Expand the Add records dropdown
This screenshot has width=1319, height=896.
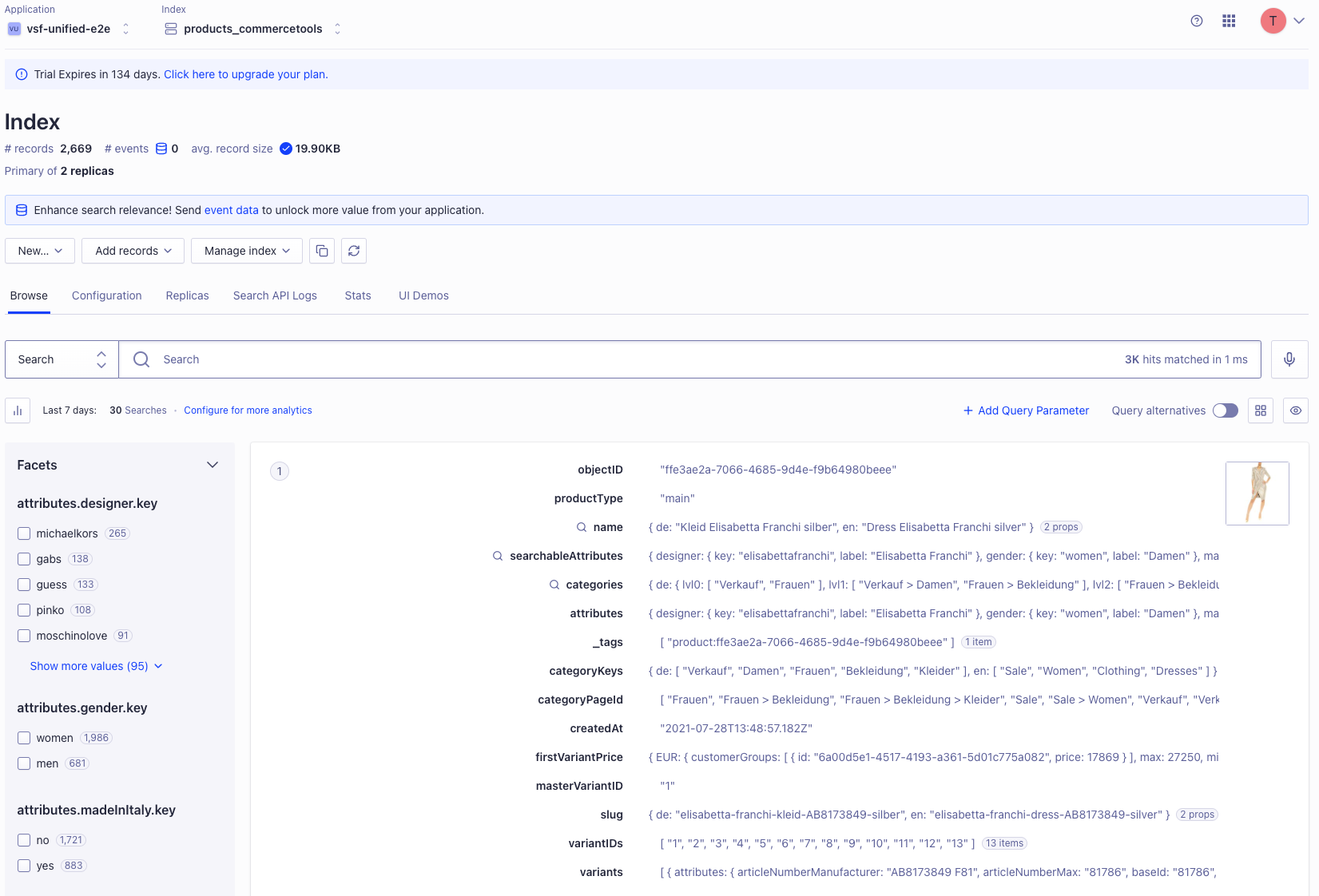point(133,251)
